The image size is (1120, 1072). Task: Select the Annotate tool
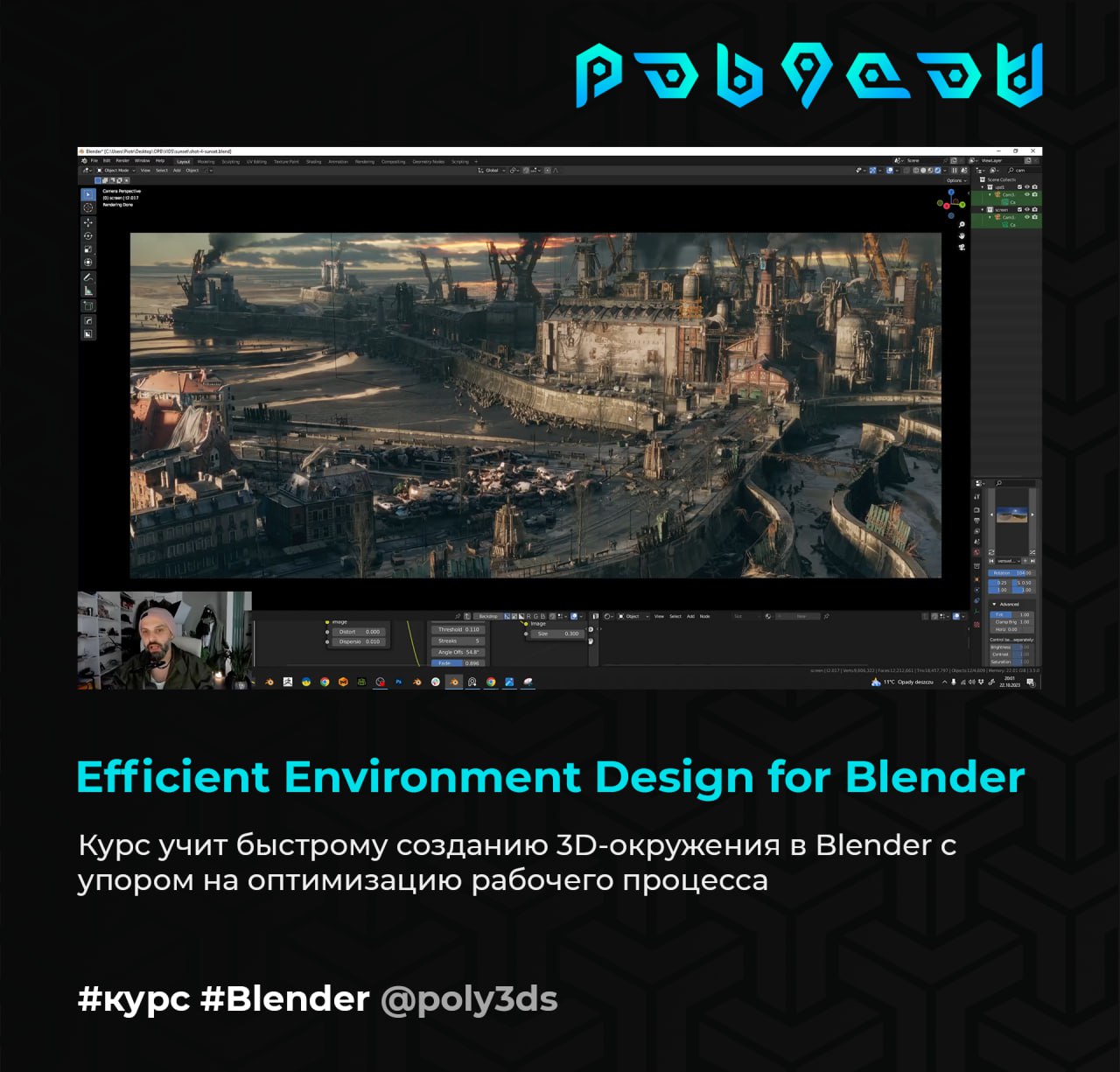[x=88, y=277]
